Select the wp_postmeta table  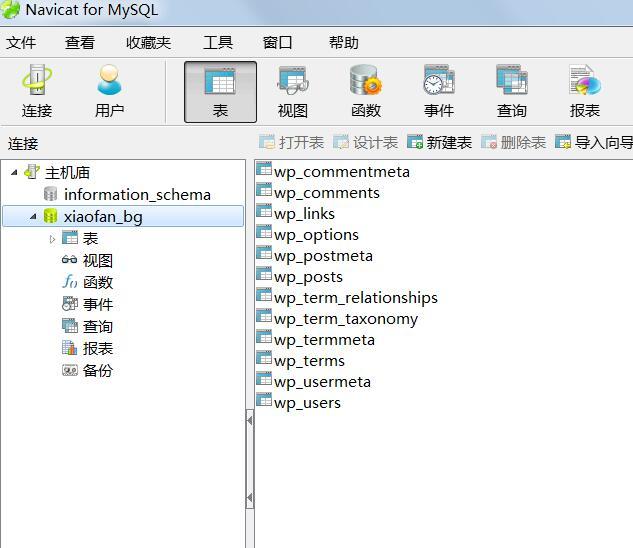click(x=323, y=256)
